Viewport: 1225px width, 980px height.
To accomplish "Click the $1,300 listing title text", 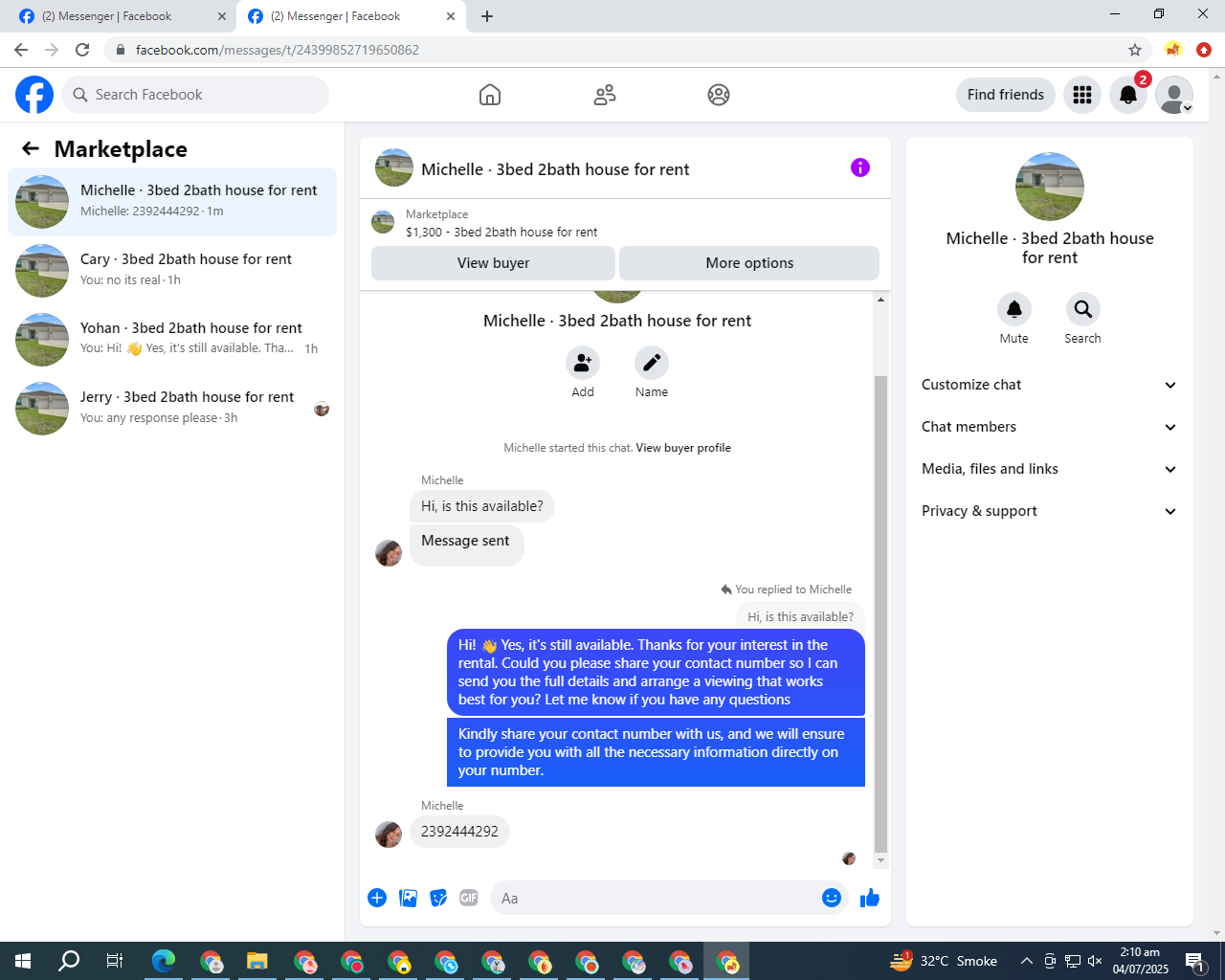I will 501,233.
